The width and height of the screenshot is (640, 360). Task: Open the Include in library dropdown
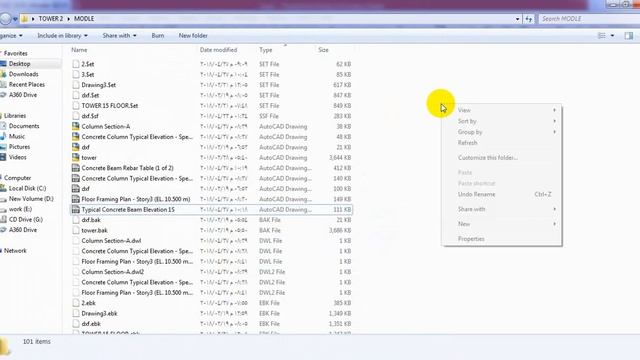[62, 36]
